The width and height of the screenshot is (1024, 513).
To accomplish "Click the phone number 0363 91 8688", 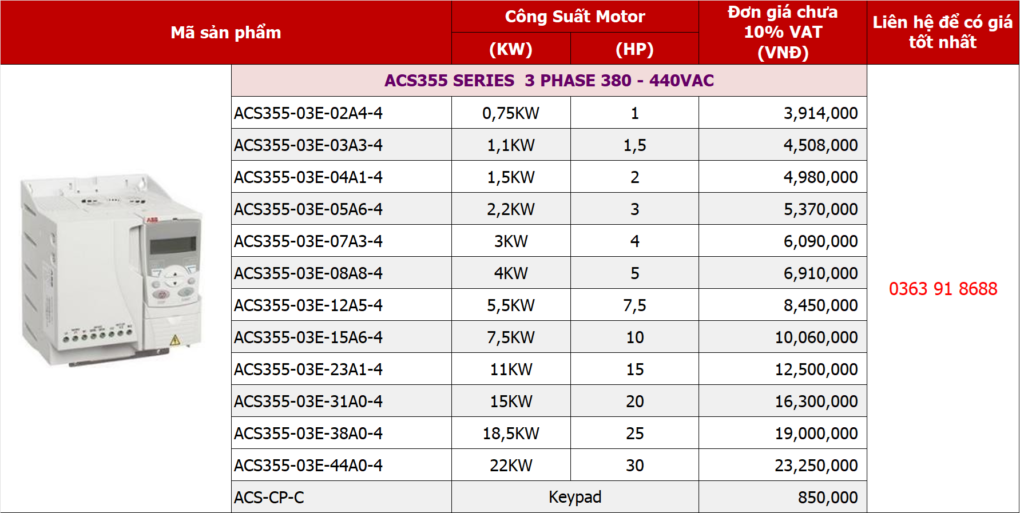I will [943, 289].
